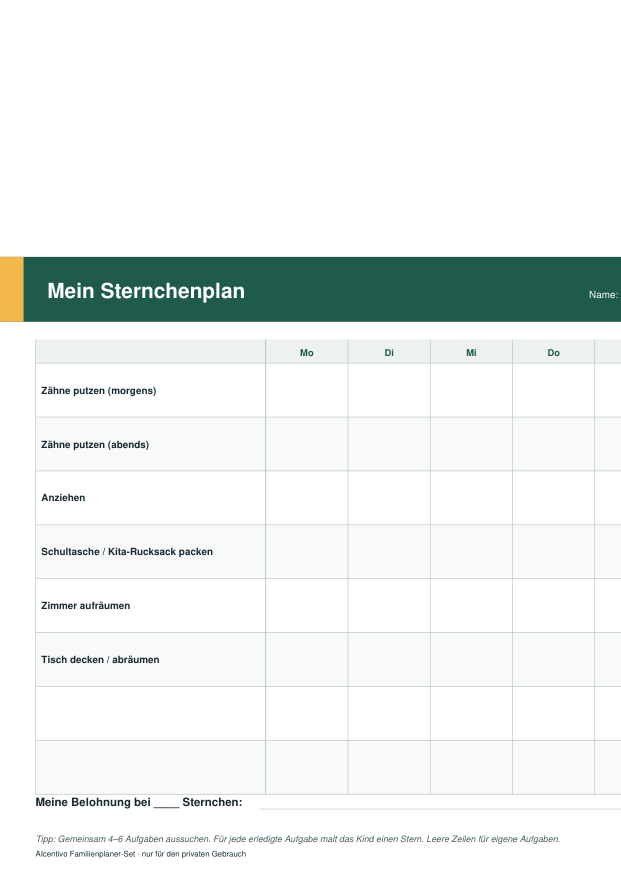Click the 'Tisch decken / abräumen' row label
Screen dimensions: 621x877
click(x=100, y=659)
